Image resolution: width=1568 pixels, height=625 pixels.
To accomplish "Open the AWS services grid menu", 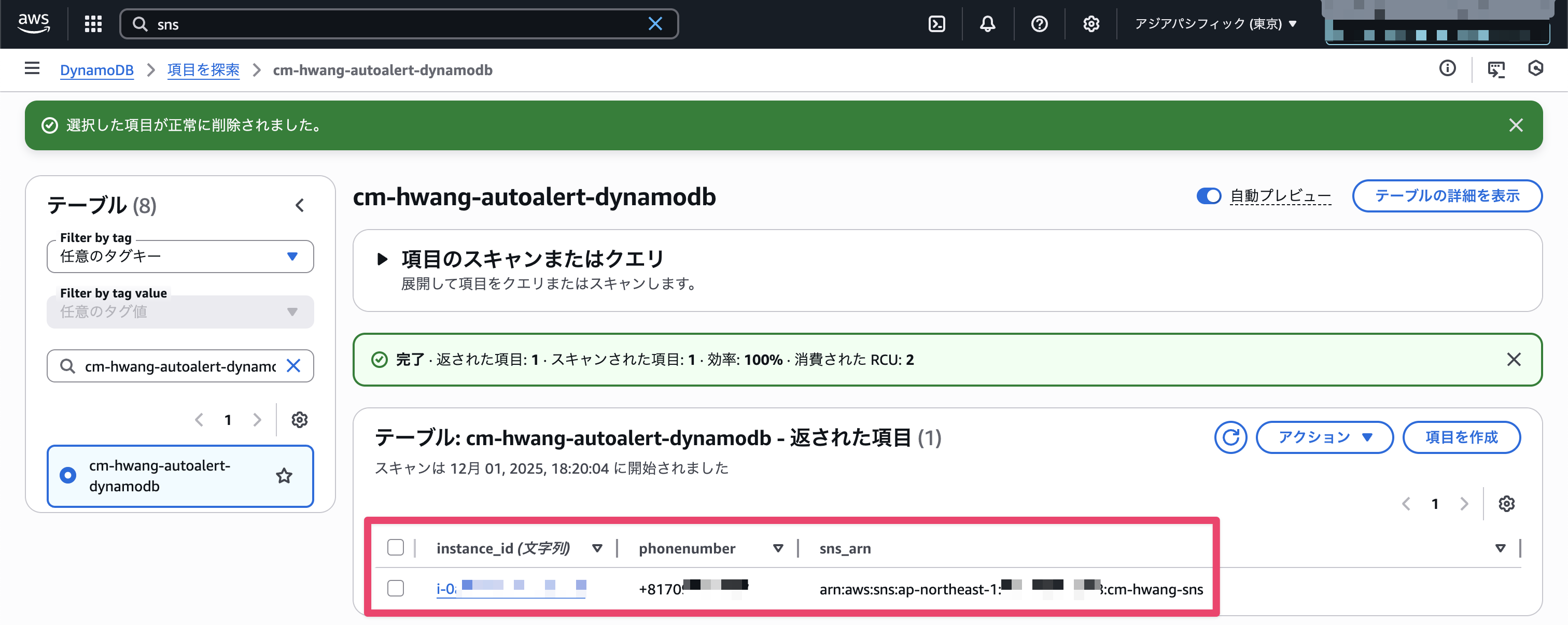I will 92,24.
